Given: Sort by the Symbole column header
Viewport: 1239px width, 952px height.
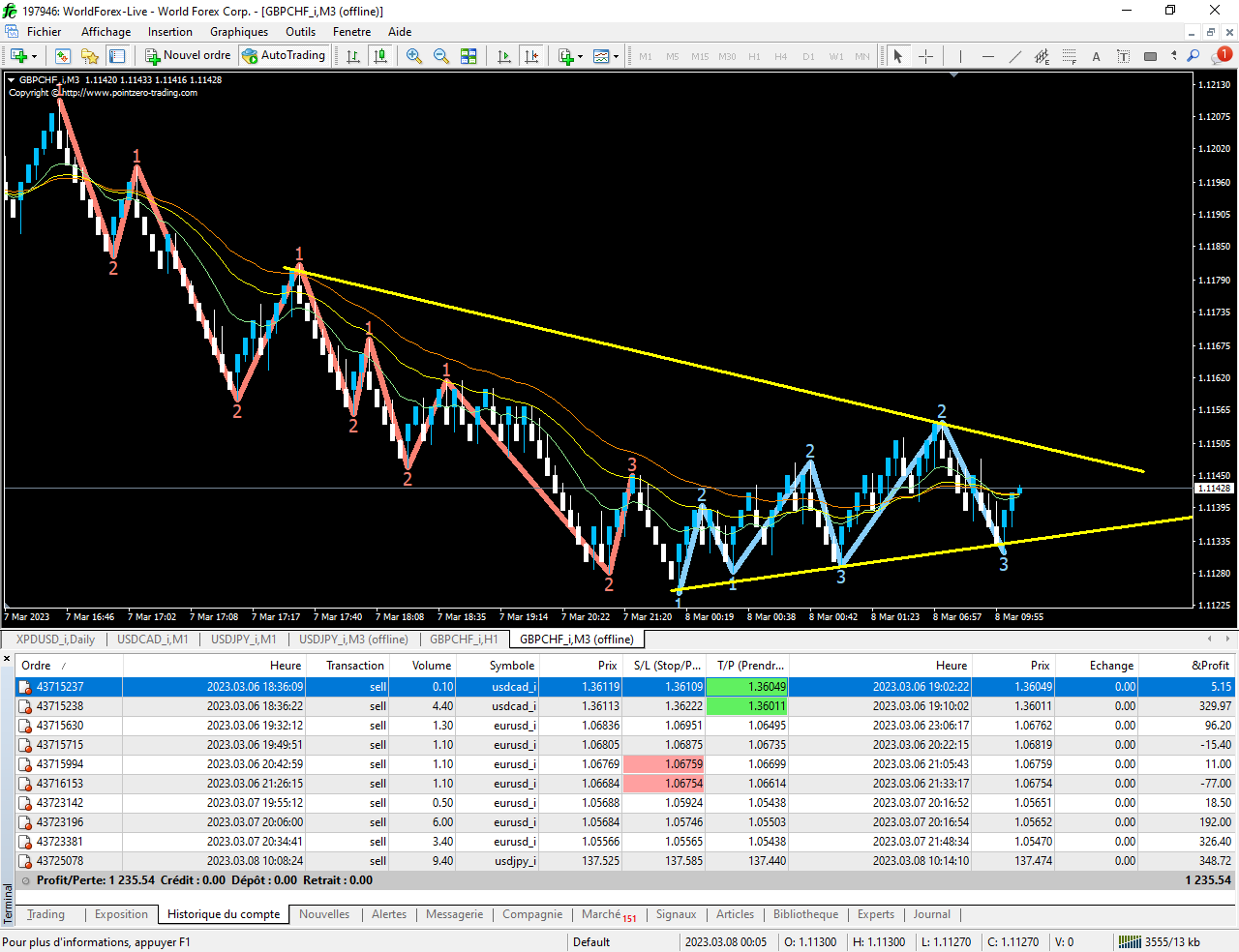Looking at the screenshot, I should point(498,666).
